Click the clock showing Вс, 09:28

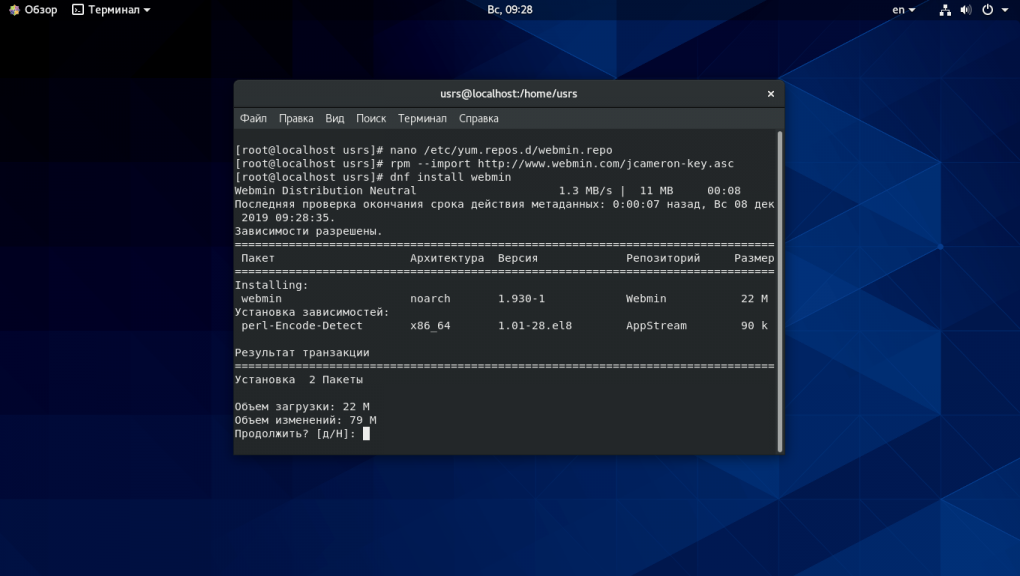coord(509,9)
